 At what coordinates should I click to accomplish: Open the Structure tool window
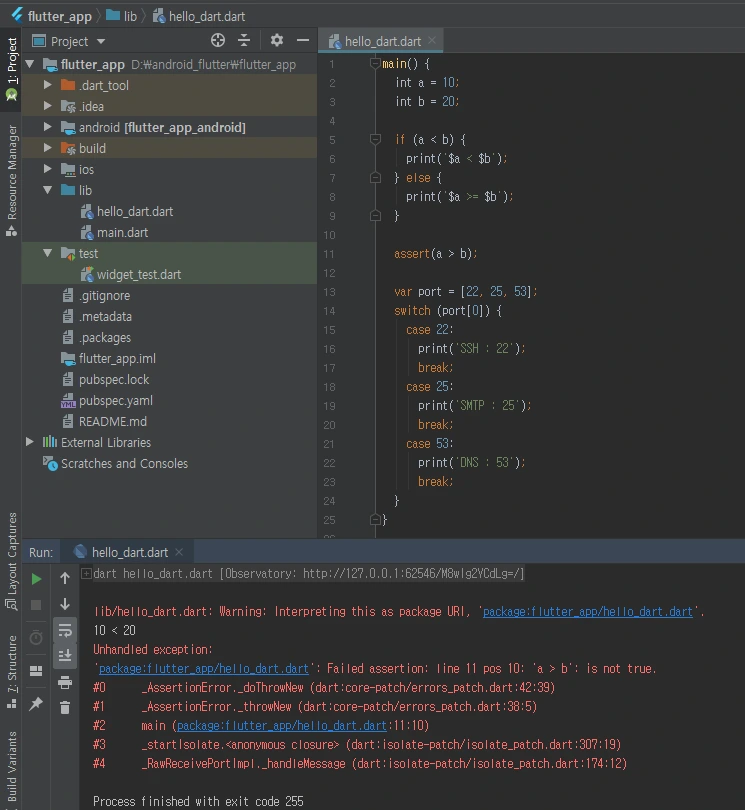coord(11,672)
